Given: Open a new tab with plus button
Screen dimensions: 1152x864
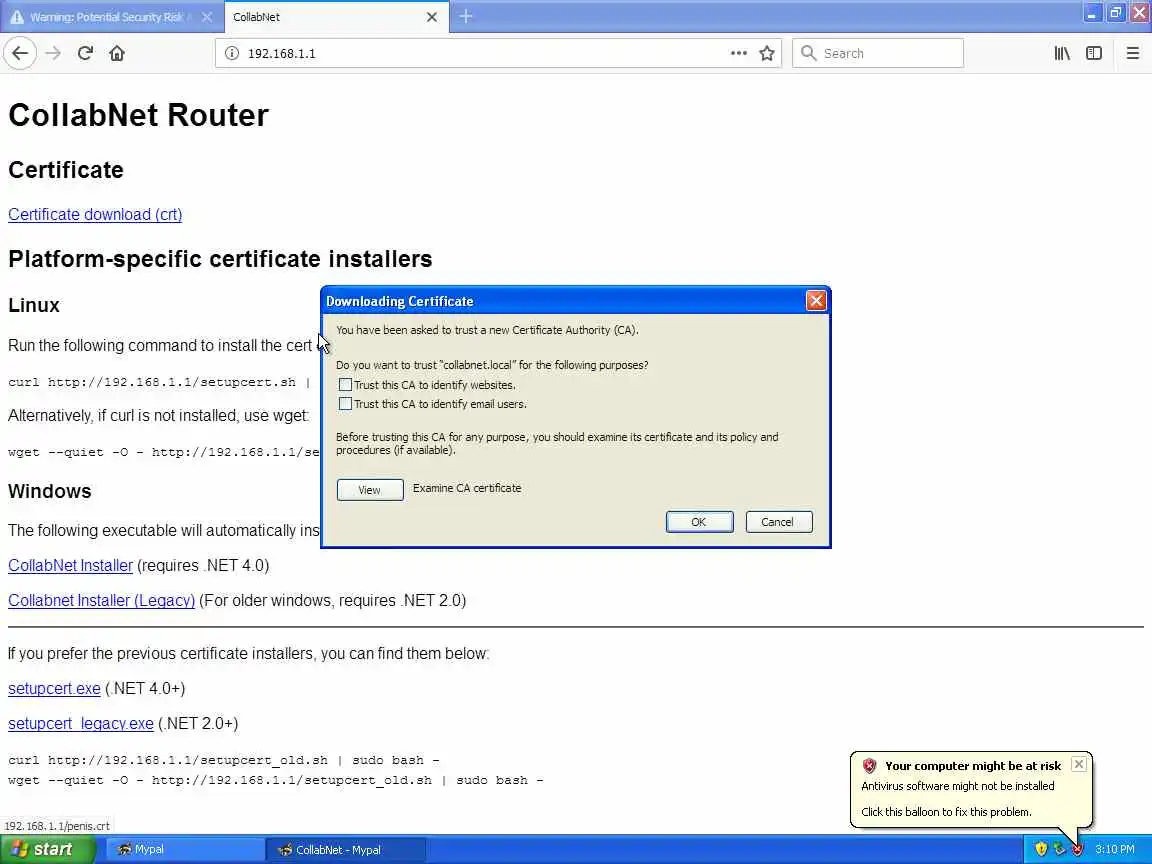Looking at the screenshot, I should 466,16.
